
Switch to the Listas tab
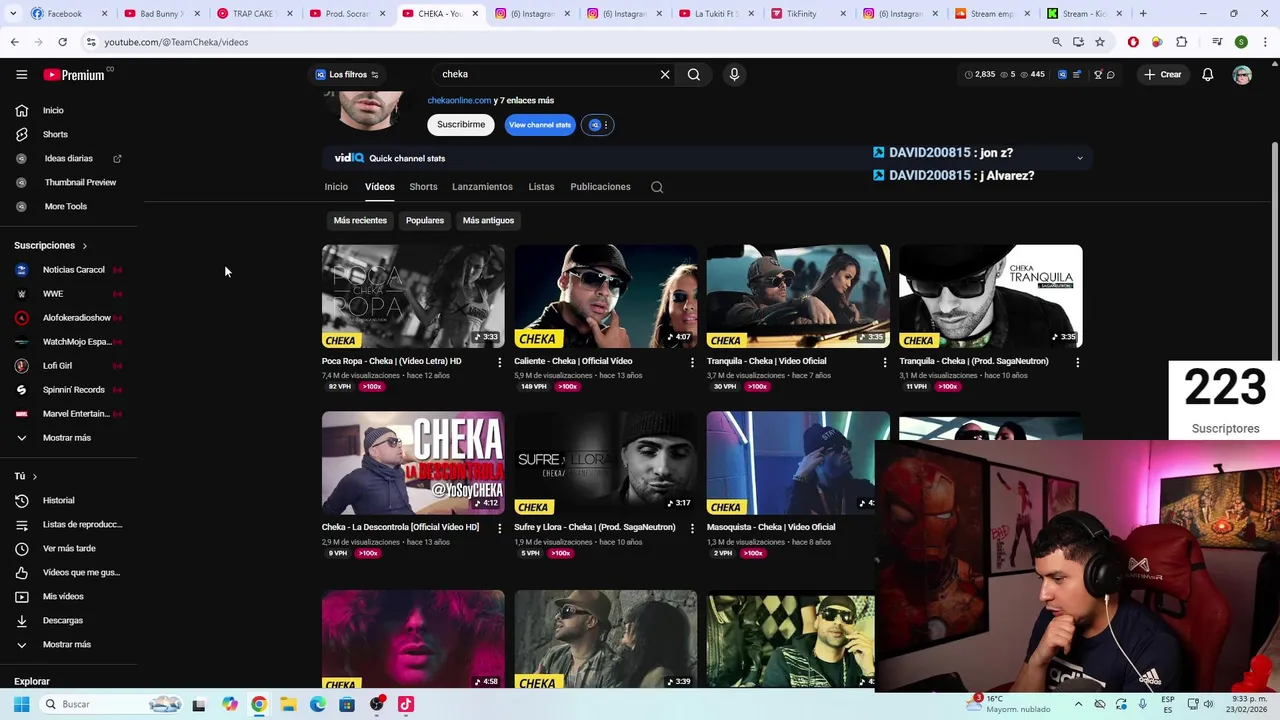tap(541, 187)
